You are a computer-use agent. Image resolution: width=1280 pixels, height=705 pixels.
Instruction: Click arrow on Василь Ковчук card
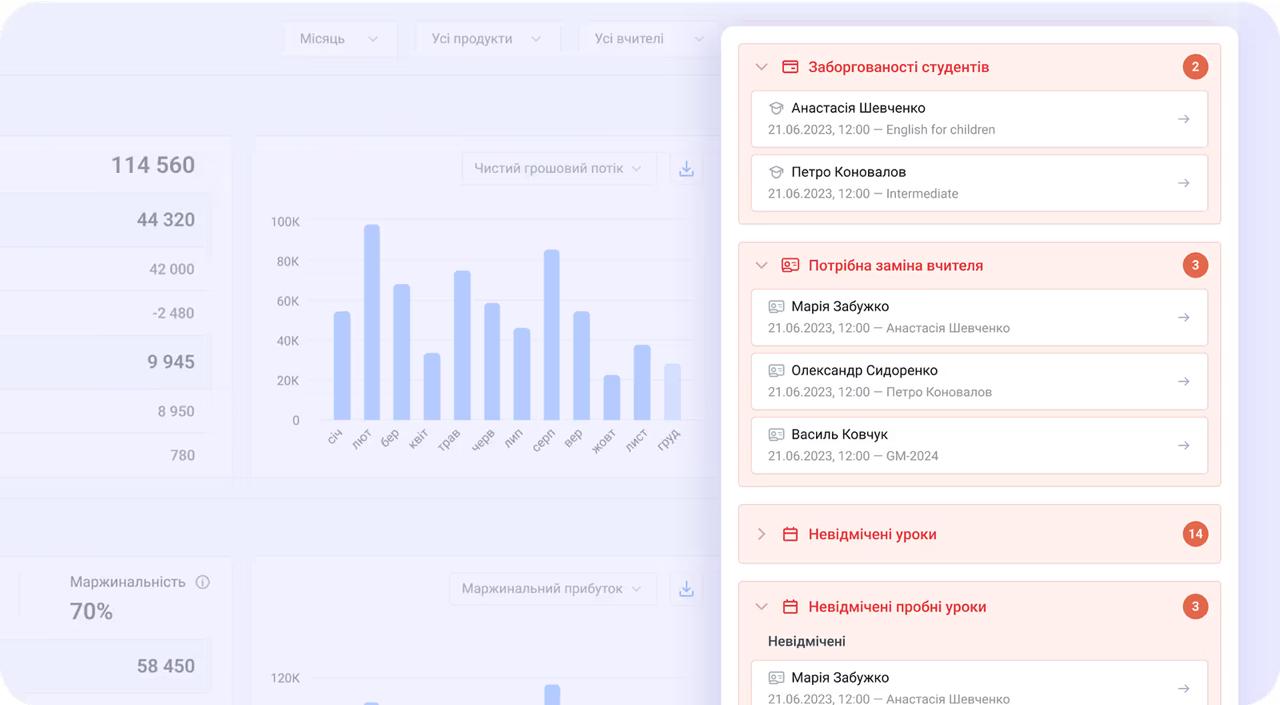[x=1183, y=445]
